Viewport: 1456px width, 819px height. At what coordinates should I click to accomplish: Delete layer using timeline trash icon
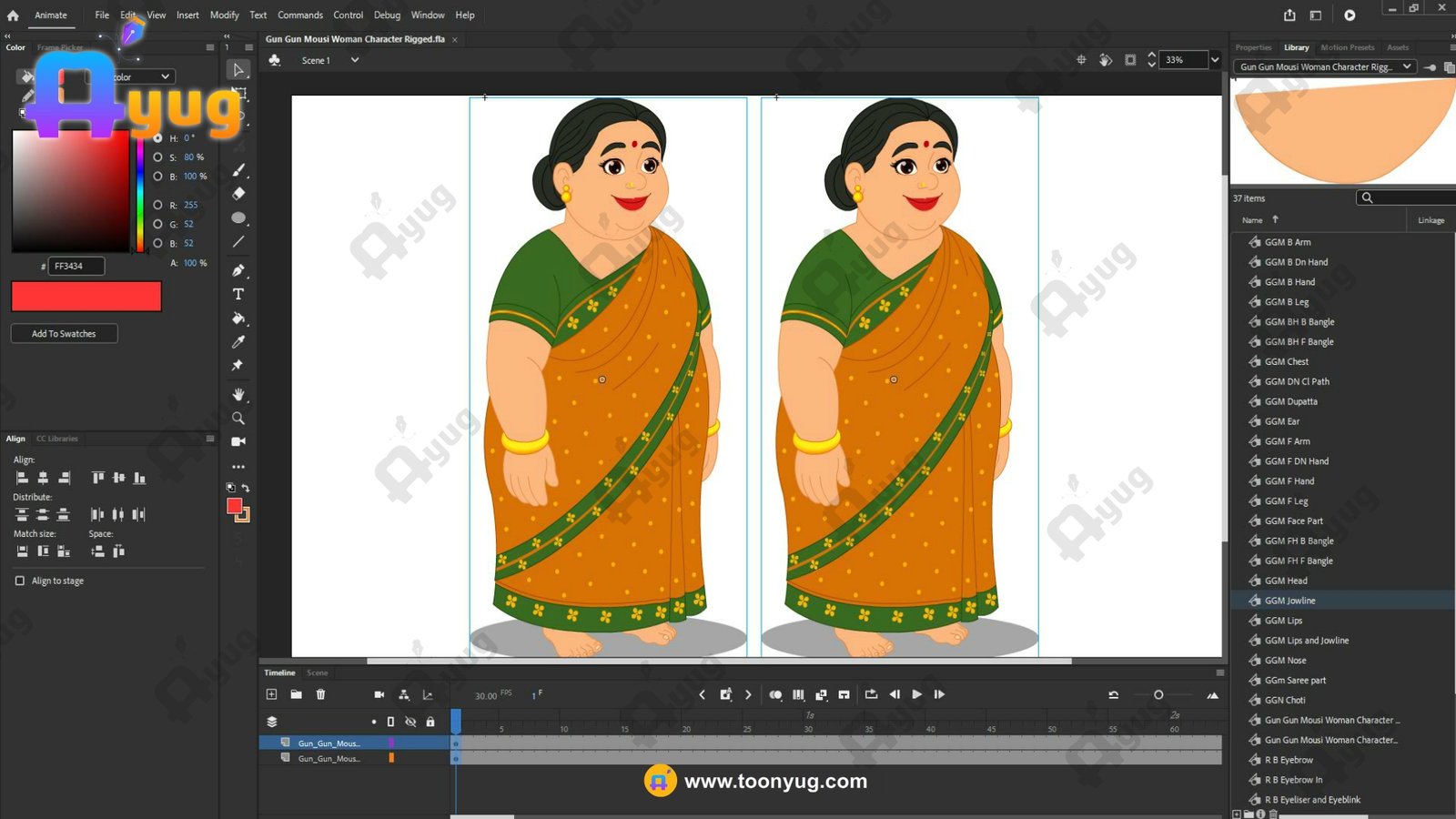click(x=320, y=694)
